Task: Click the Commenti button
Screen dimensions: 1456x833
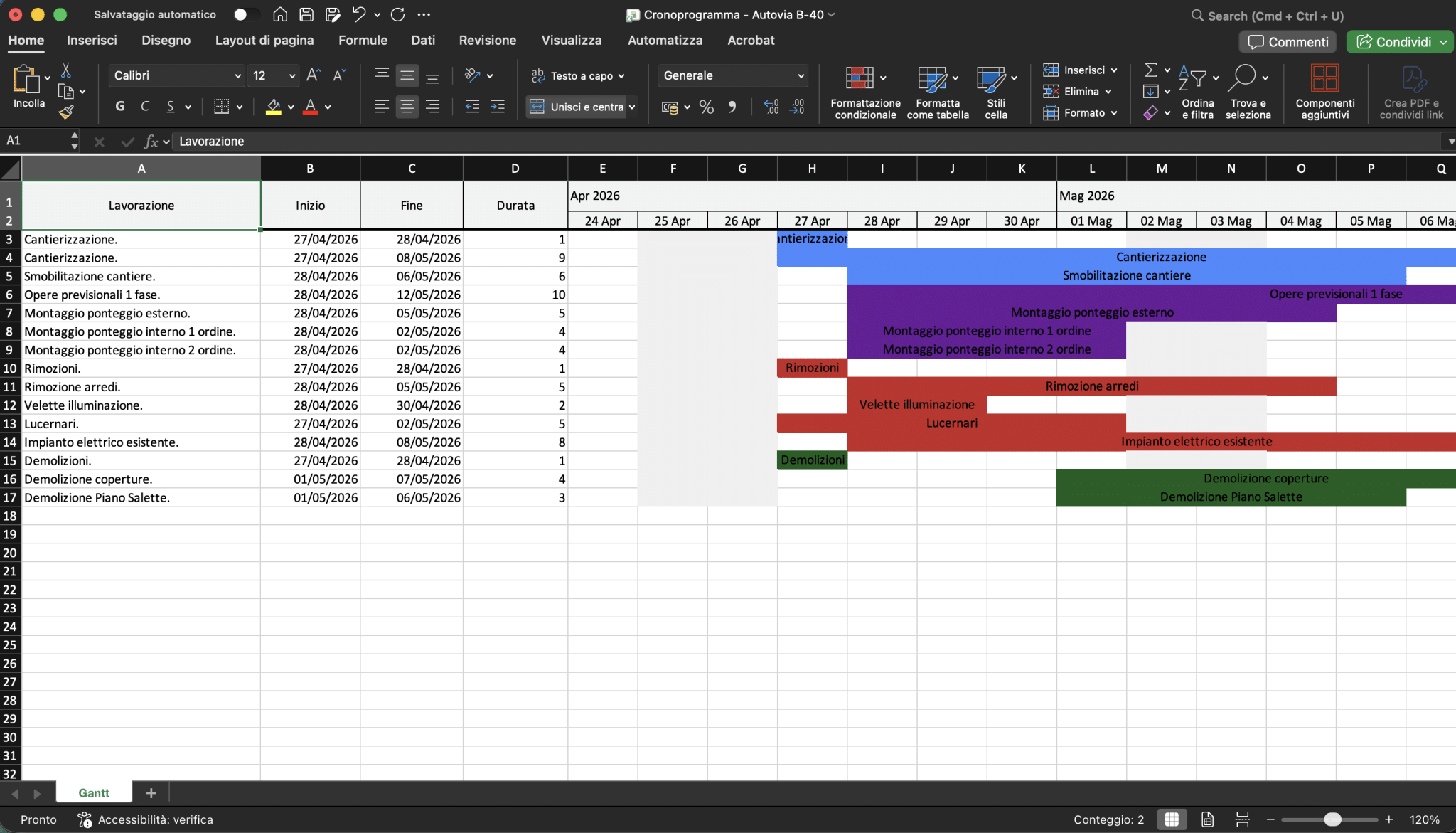Action: [1288, 42]
